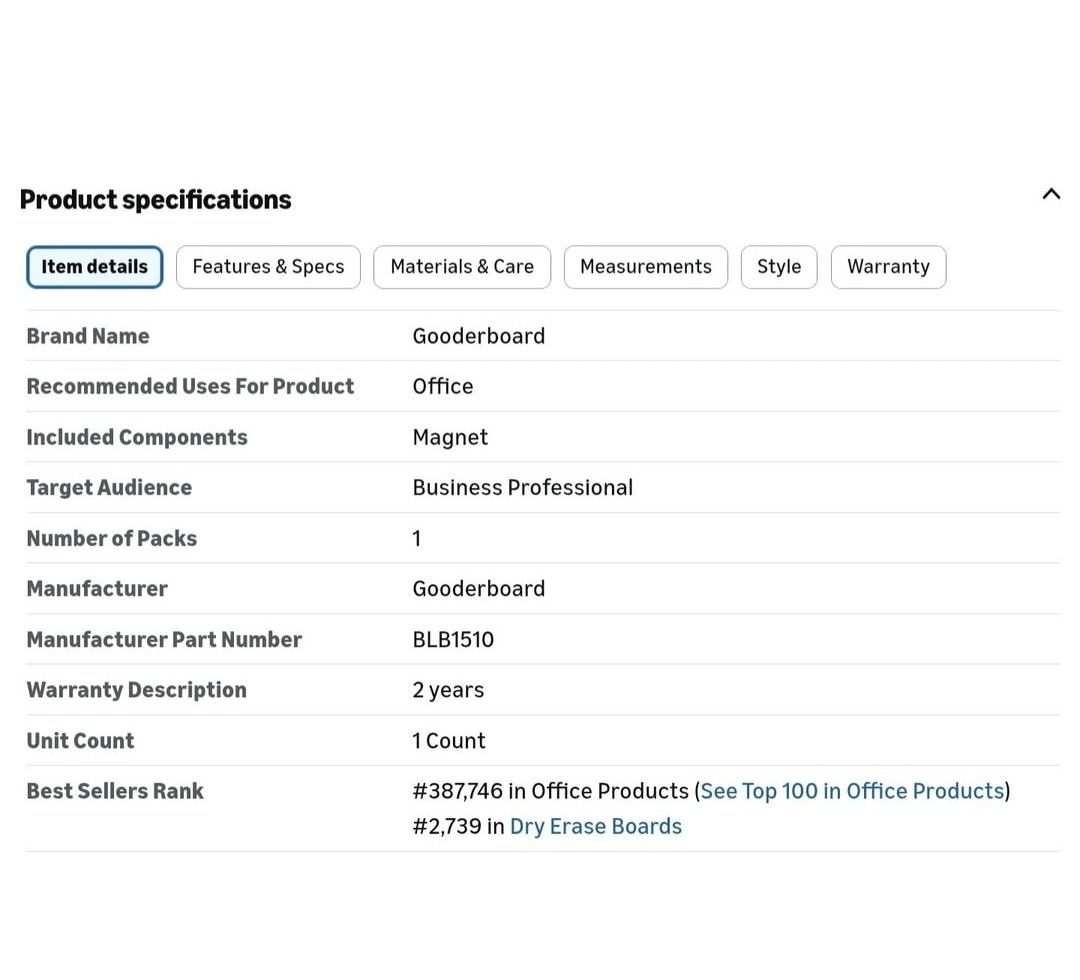Select the Gooderboard brand name value
Image resolution: width=1080 pixels, height=980 pixels.
[479, 336]
